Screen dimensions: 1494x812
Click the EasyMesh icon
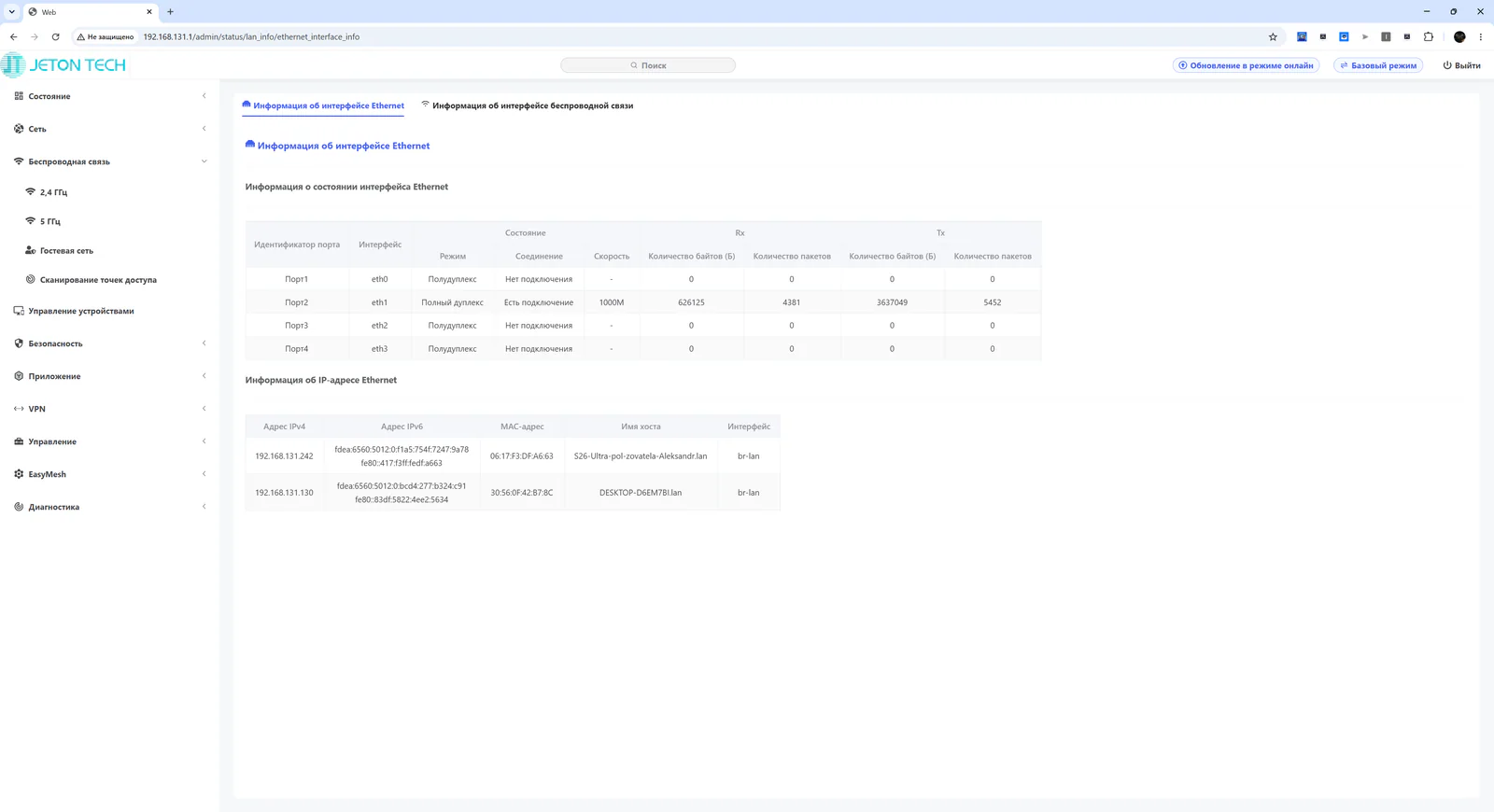(19, 474)
